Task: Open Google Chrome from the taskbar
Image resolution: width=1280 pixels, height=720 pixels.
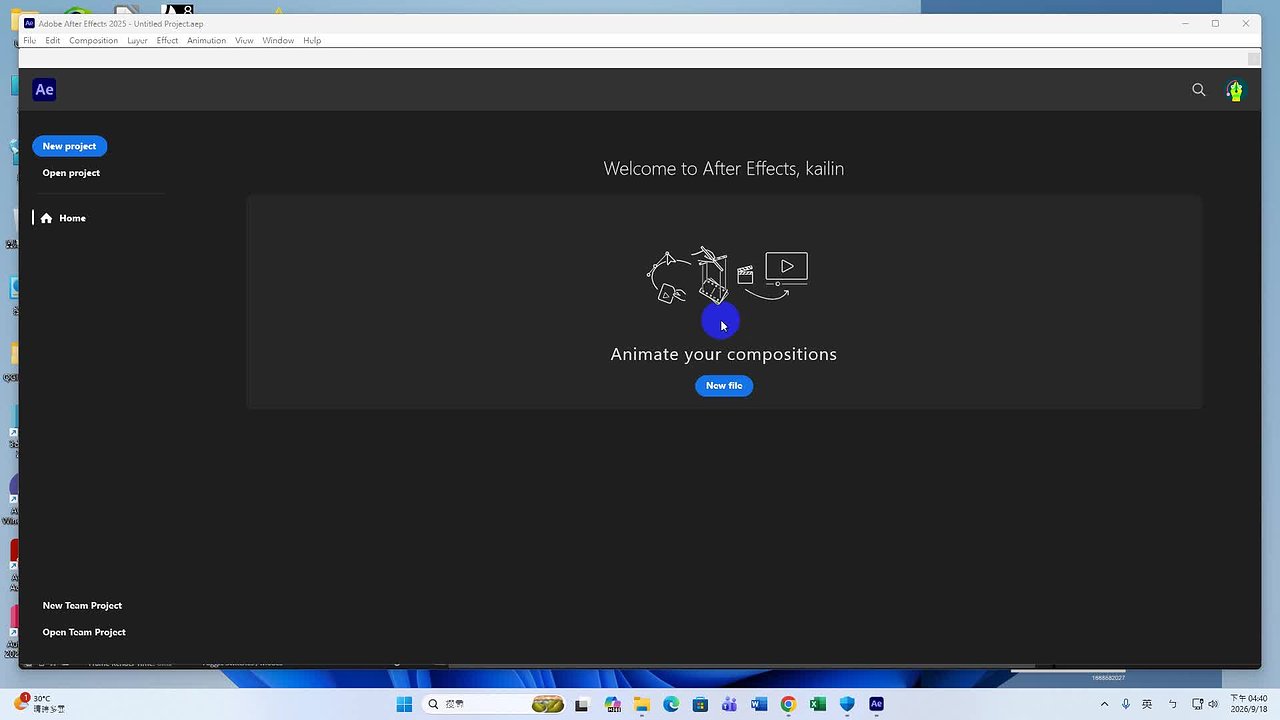Action: (788, 704)
